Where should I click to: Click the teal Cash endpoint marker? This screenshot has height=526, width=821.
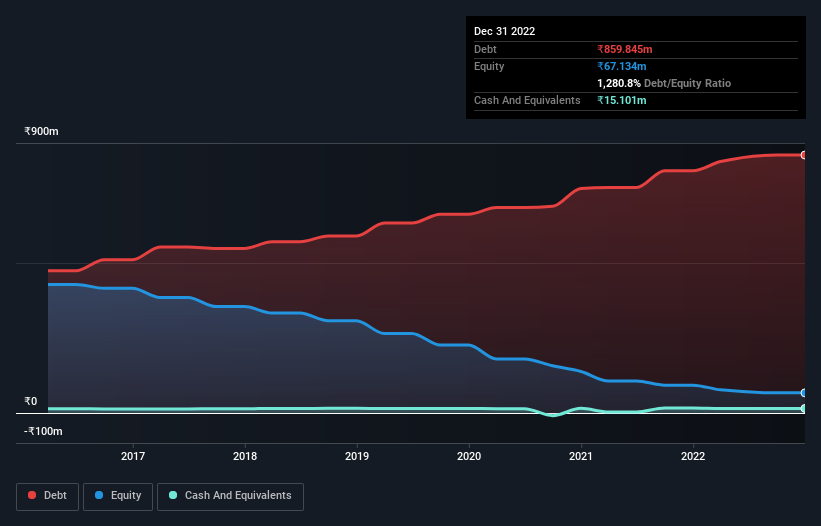coord(804,408)
